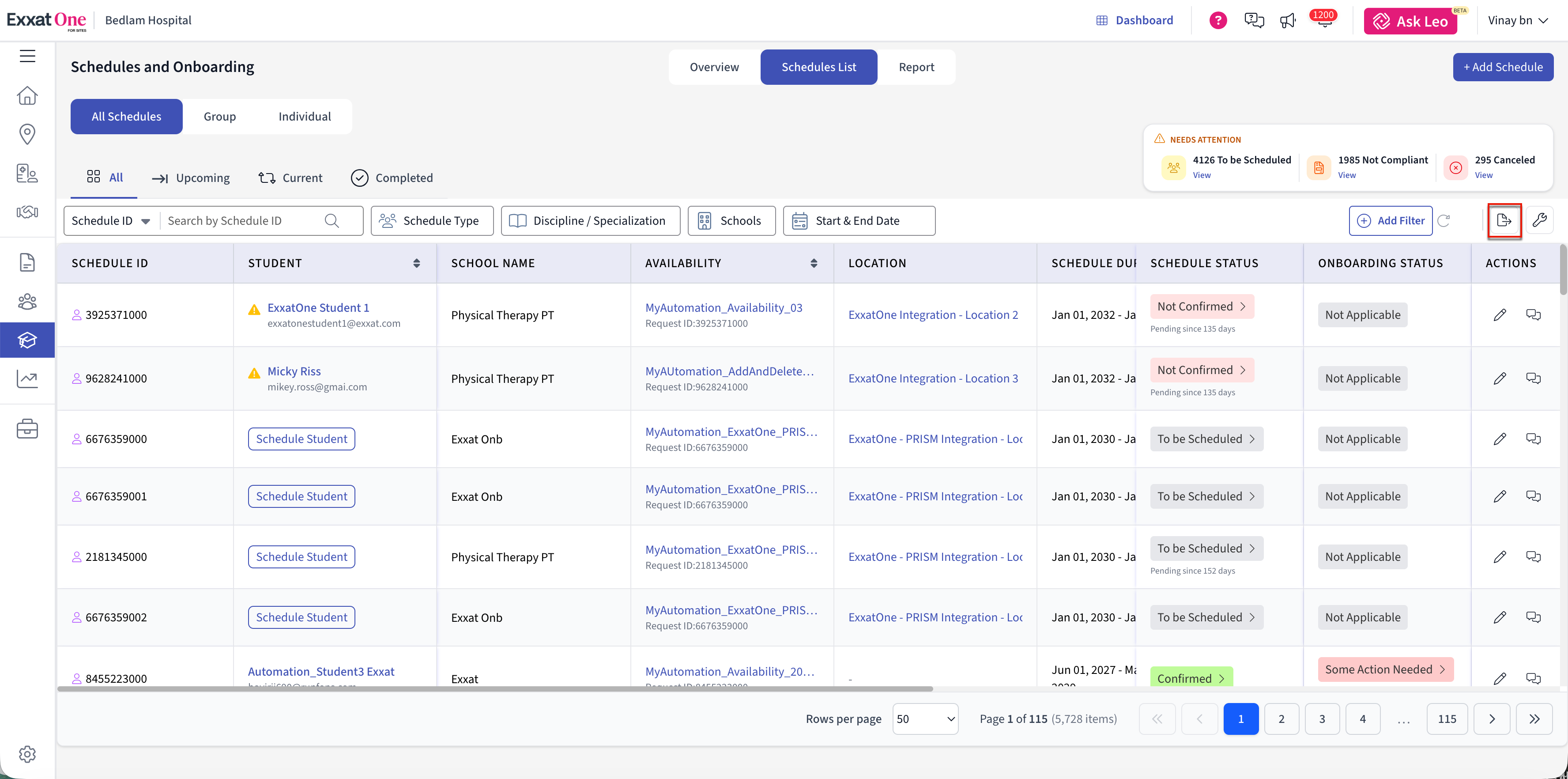The image size is (1568, 779).
Task: Open ExxatOne Integration - Location 2 link
Action: click(933, 315)
